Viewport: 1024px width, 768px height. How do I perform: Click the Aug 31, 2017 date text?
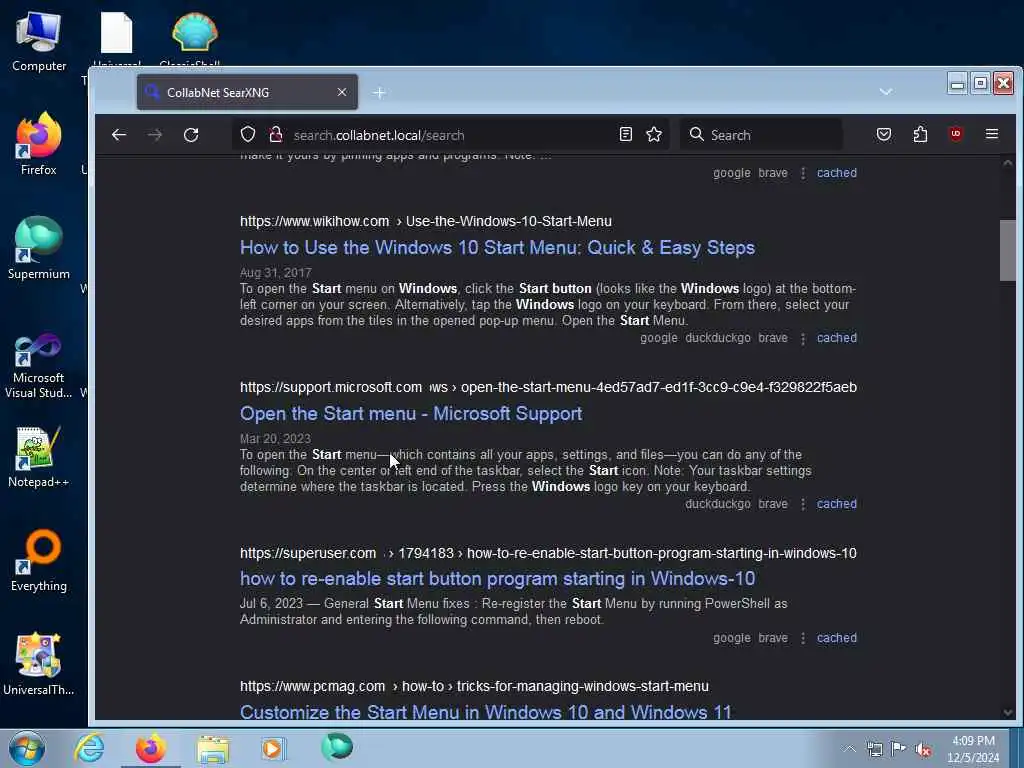[276, 272]
